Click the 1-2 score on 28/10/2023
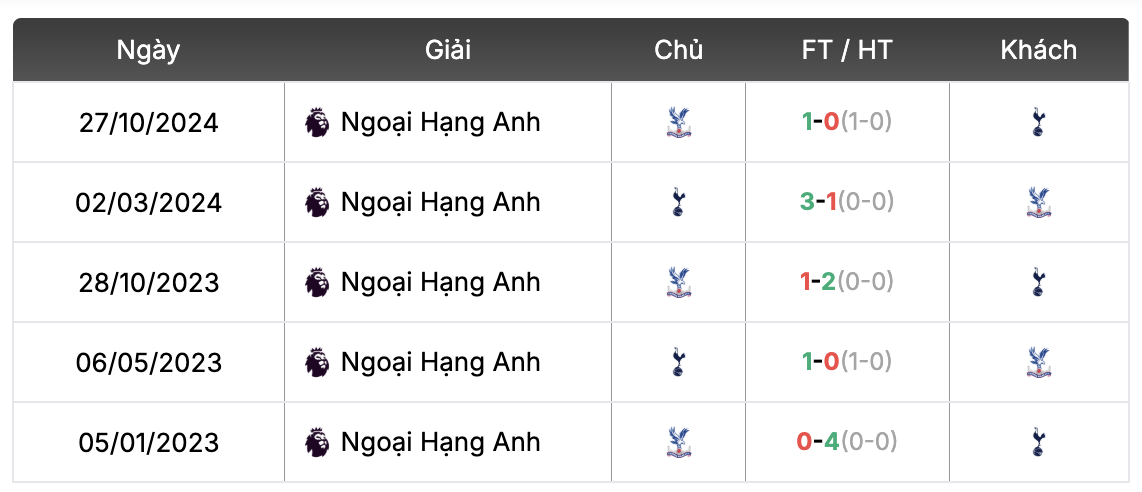The image size is (1142, 492). coord(819,282)
